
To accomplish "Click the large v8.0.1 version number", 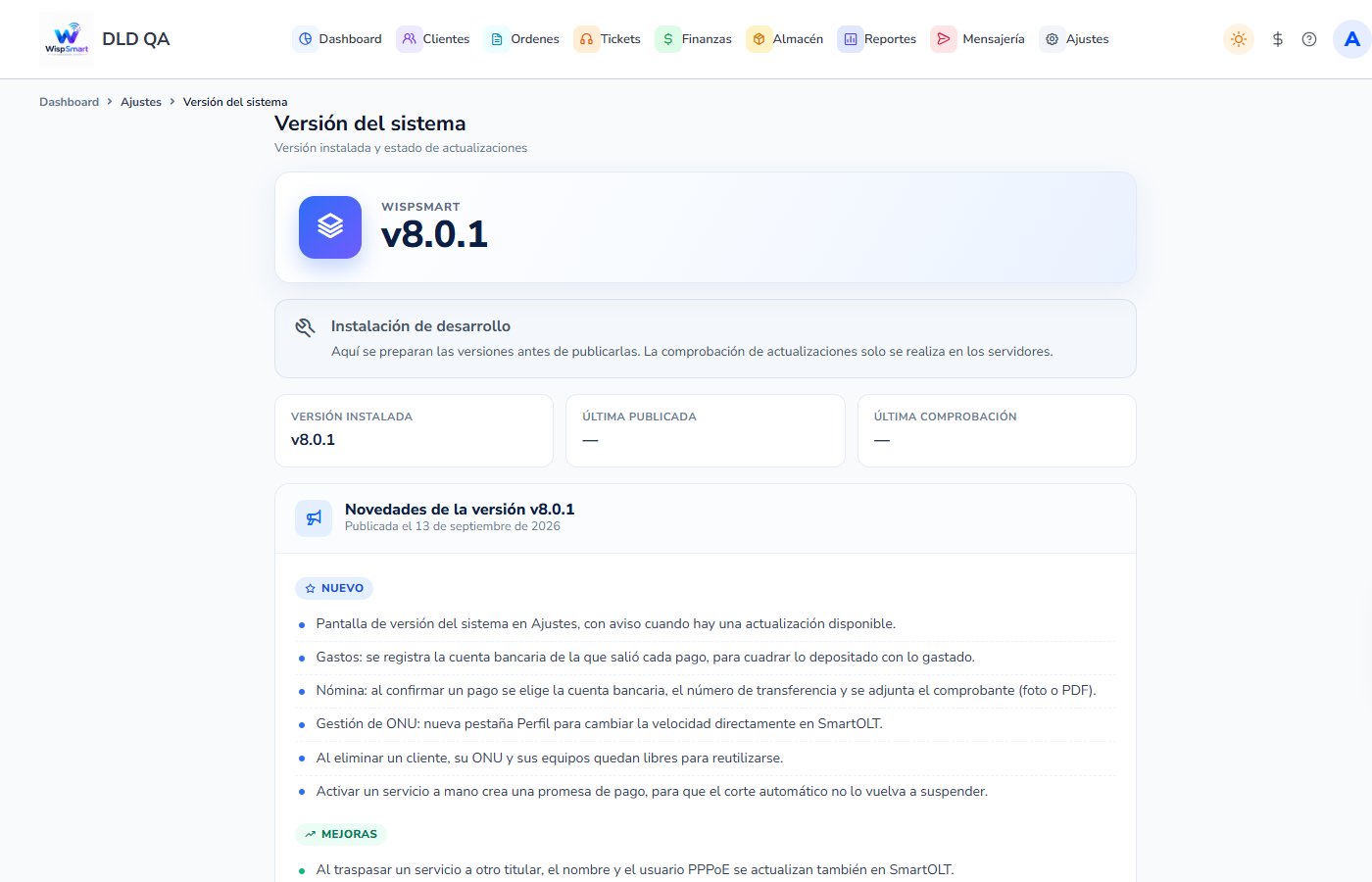I will tap(434, 235).
